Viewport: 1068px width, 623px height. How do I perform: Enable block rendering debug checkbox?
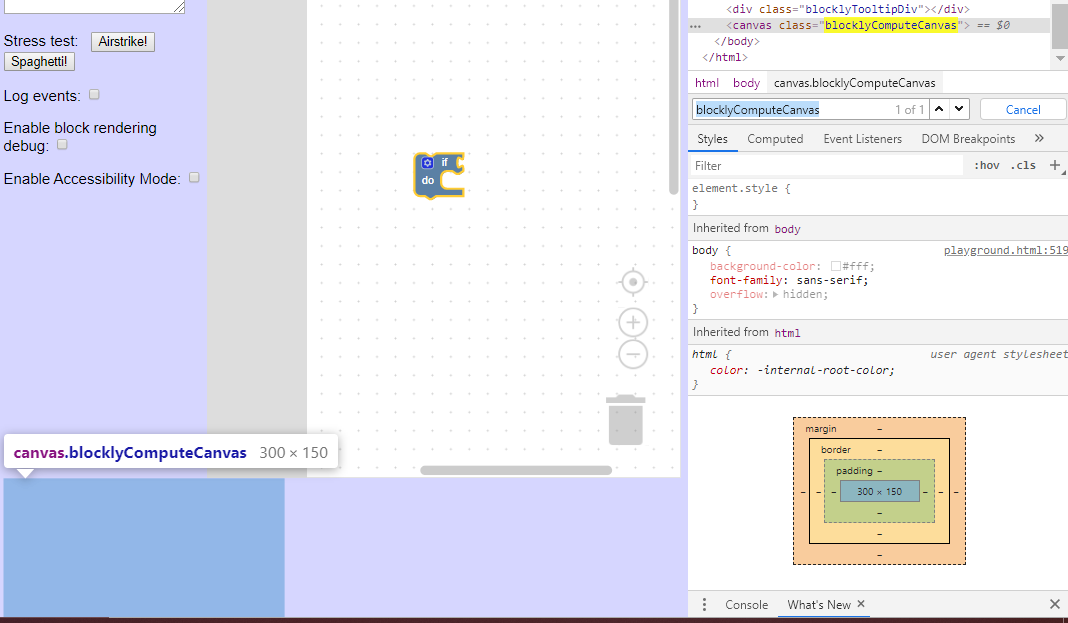(x=61, y=143)
